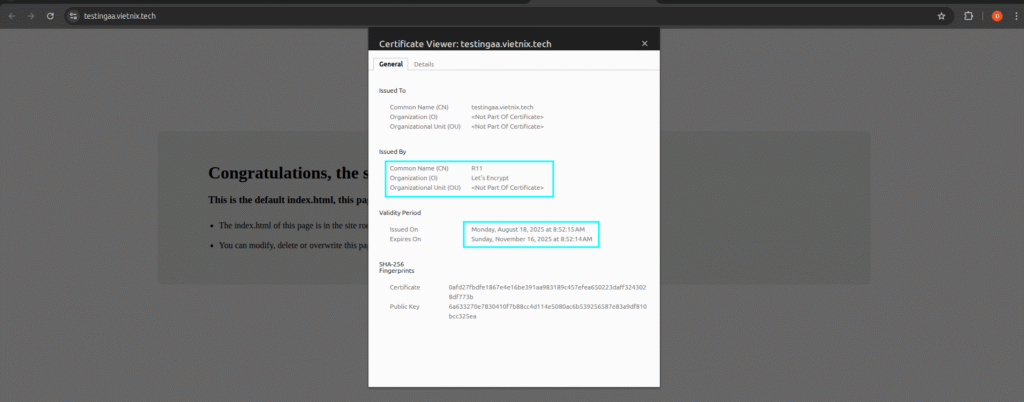Select Issued On date Monday, August 18, 2025
Viewport: 1024px width, 402px height.
528,230
